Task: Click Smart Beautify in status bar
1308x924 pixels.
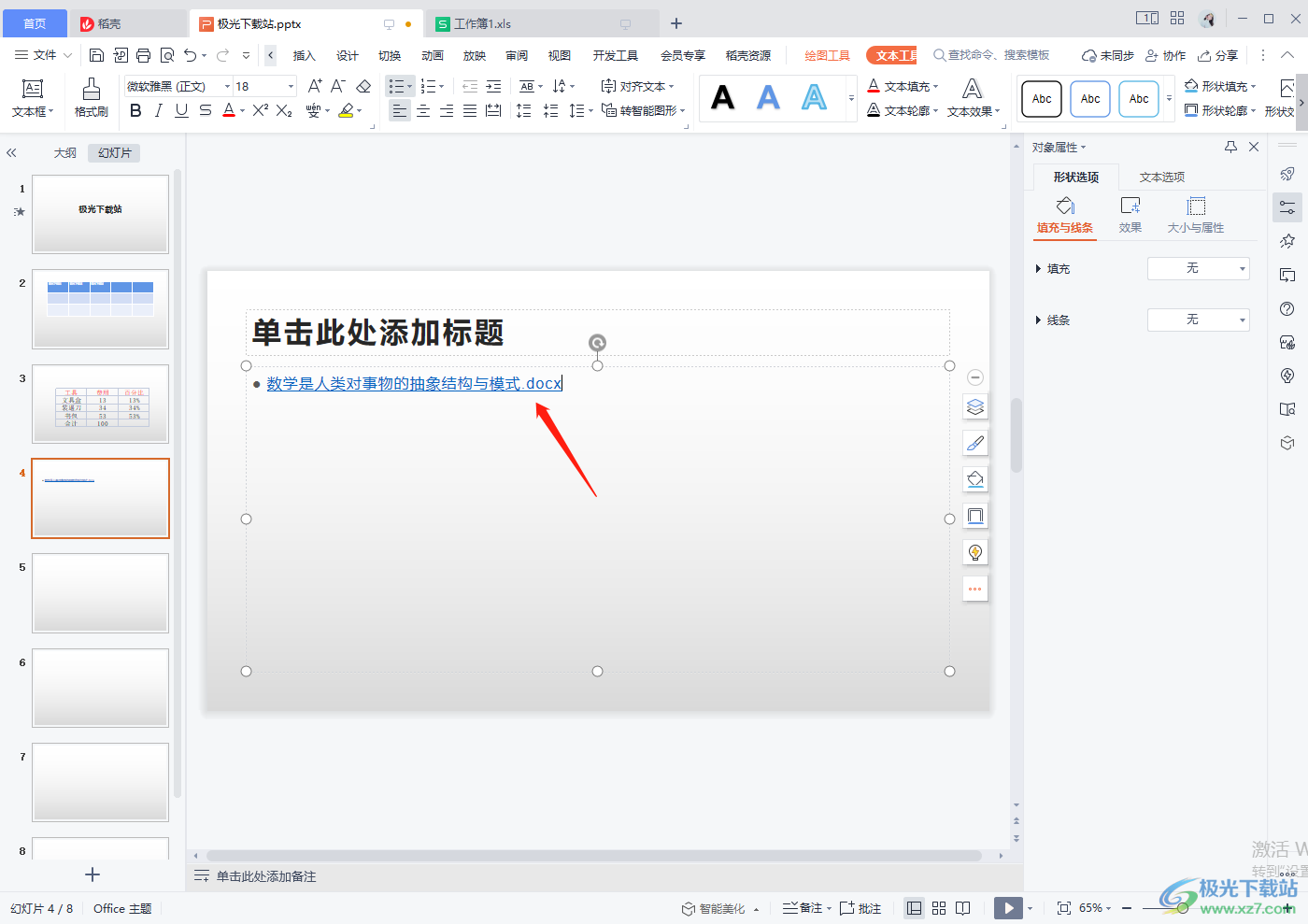Action: click(719, 908)
